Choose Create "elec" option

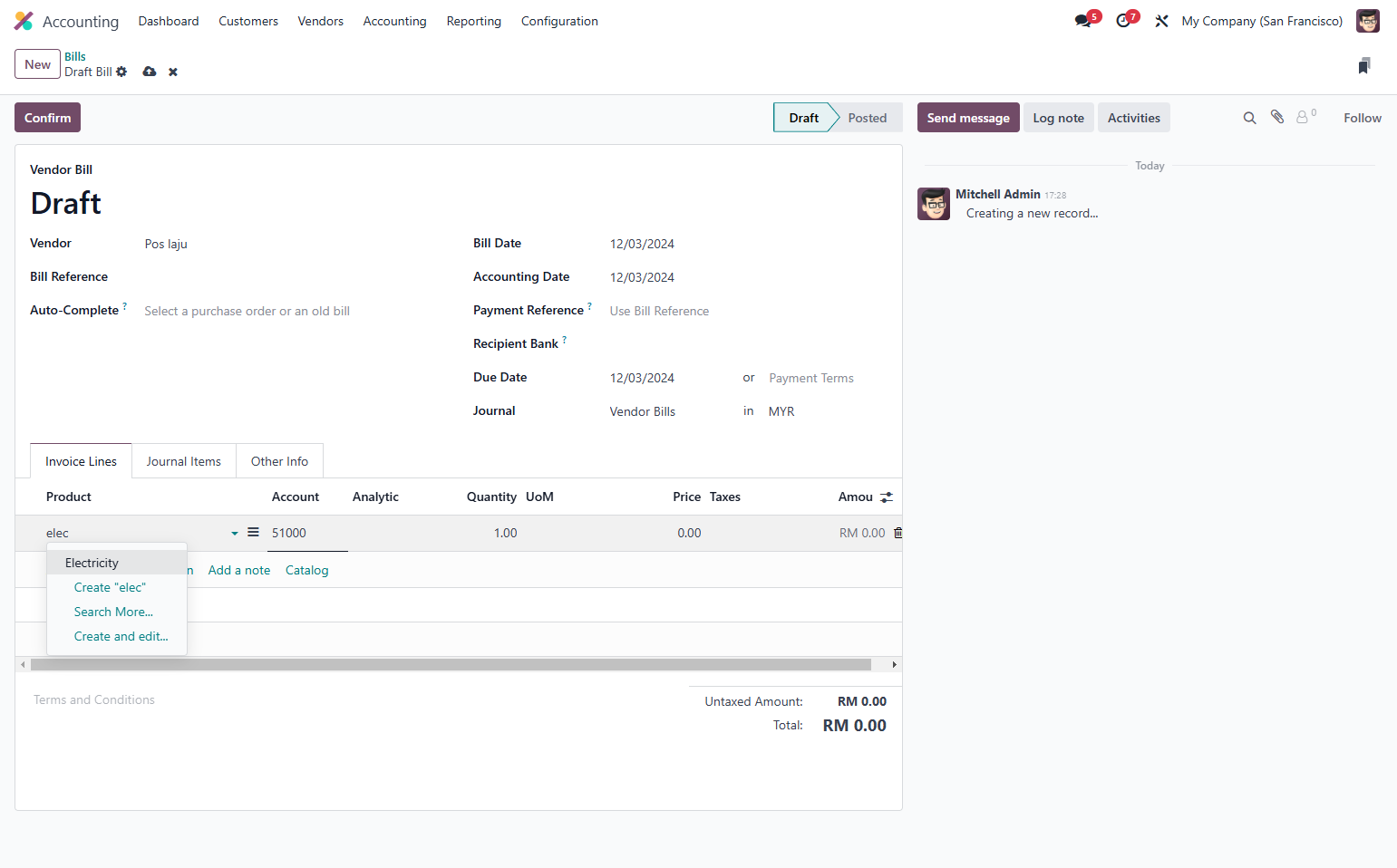(110, 587)
